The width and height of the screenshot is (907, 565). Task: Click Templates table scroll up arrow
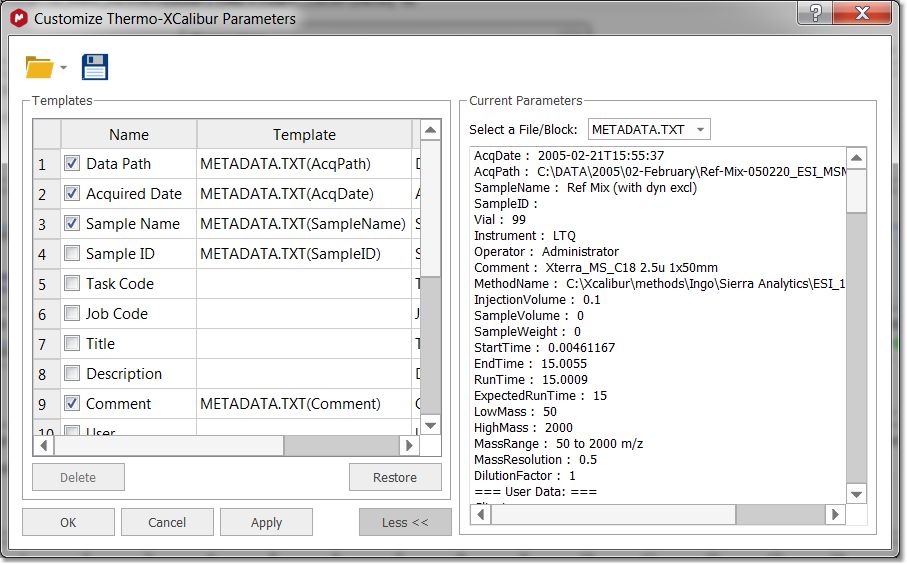pyautogui.click(x=430, y=130)
